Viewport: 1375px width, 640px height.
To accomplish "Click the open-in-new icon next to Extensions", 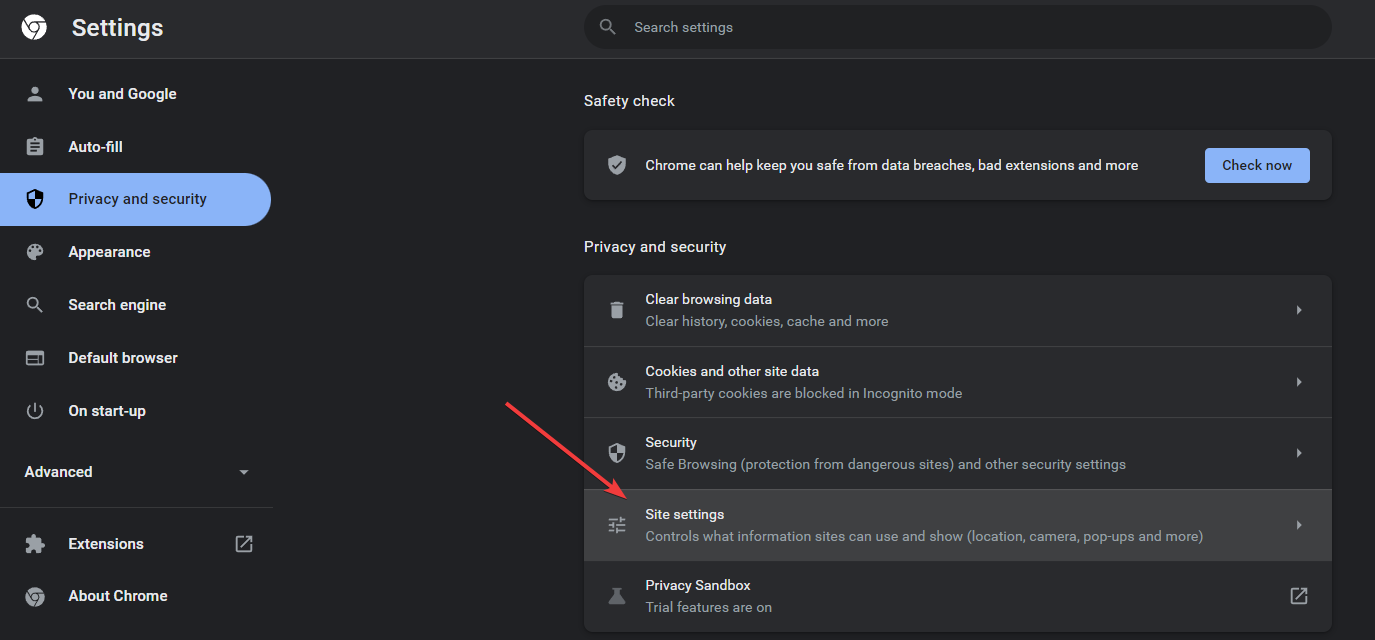I will [244, 544].
